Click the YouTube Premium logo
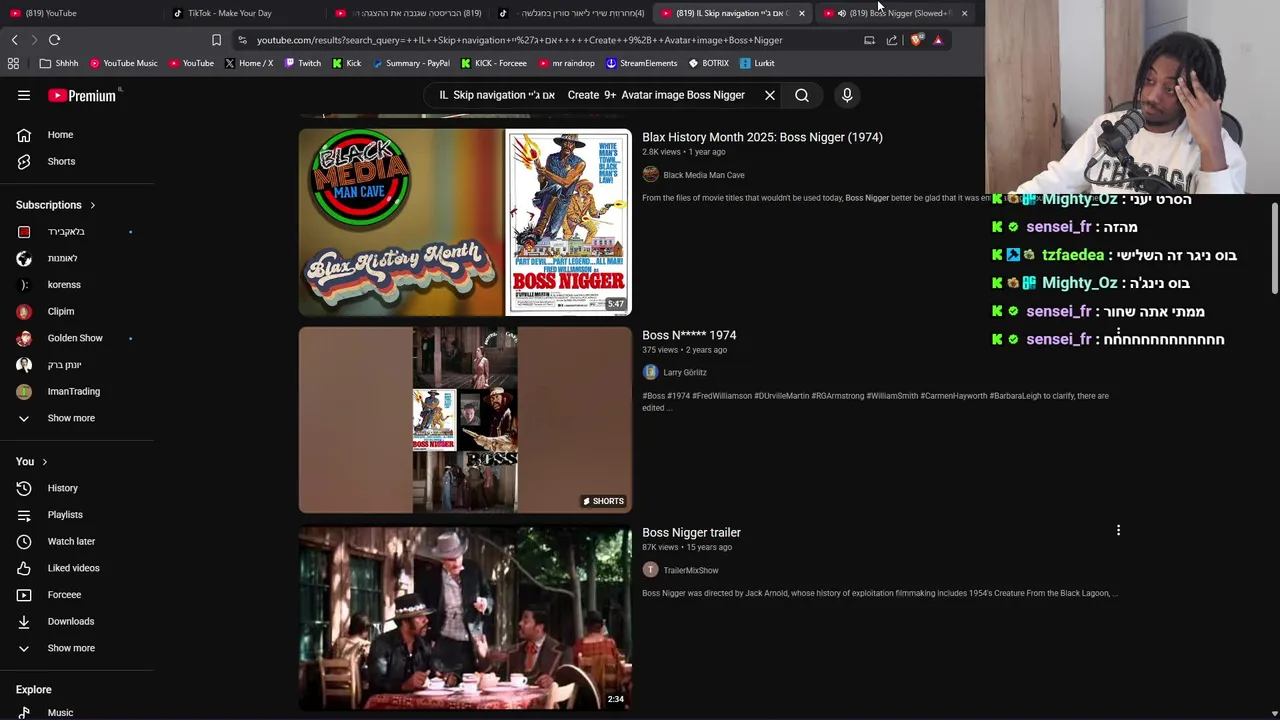This screenshot has height=720, width=1280. (84, 95)
